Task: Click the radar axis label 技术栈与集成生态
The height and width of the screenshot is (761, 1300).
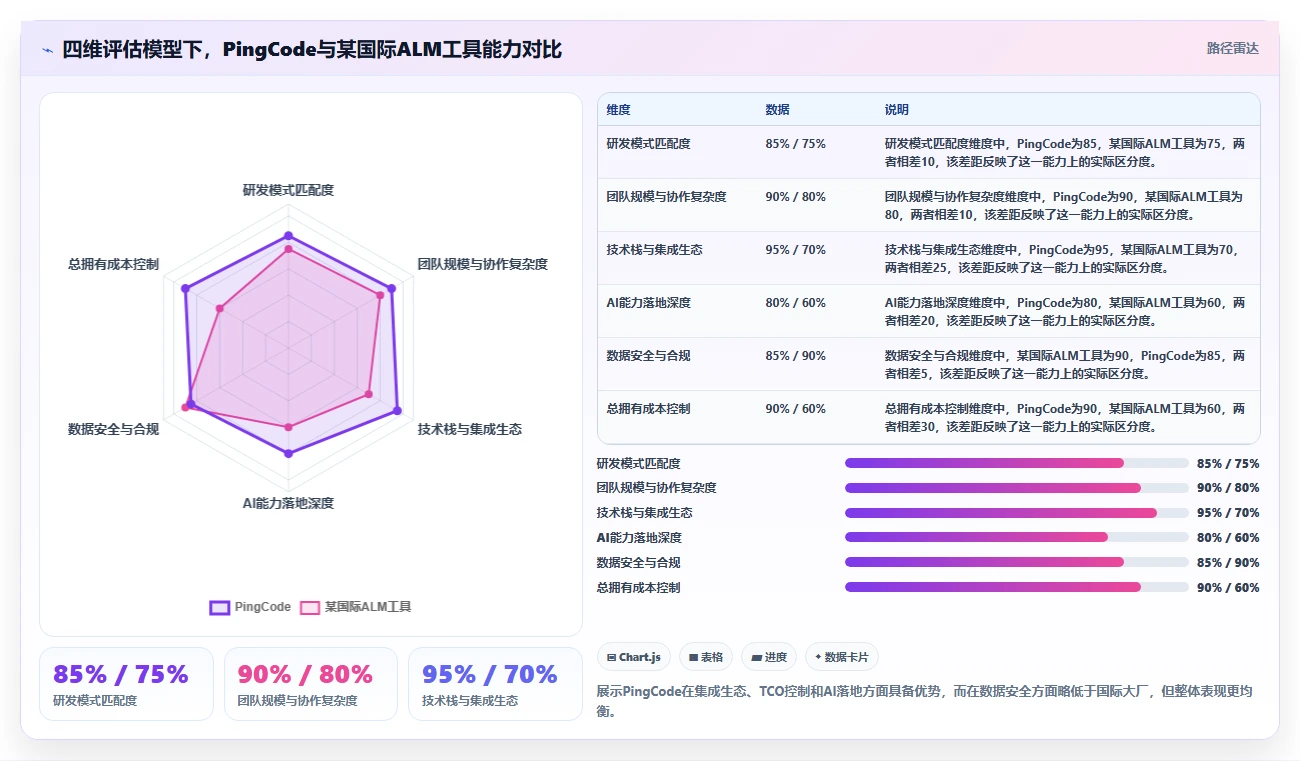Action: click(469, 429)
